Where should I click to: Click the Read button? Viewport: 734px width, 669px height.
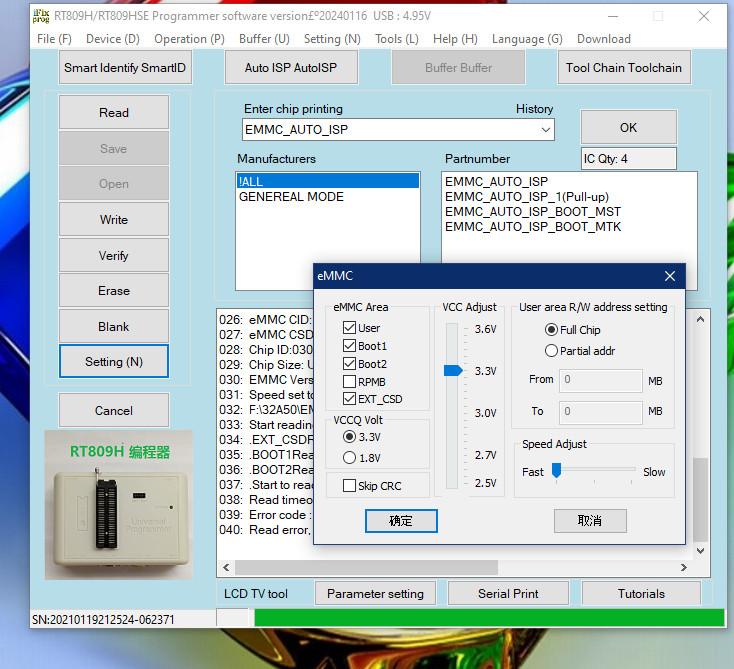click(x=114, y=112)
